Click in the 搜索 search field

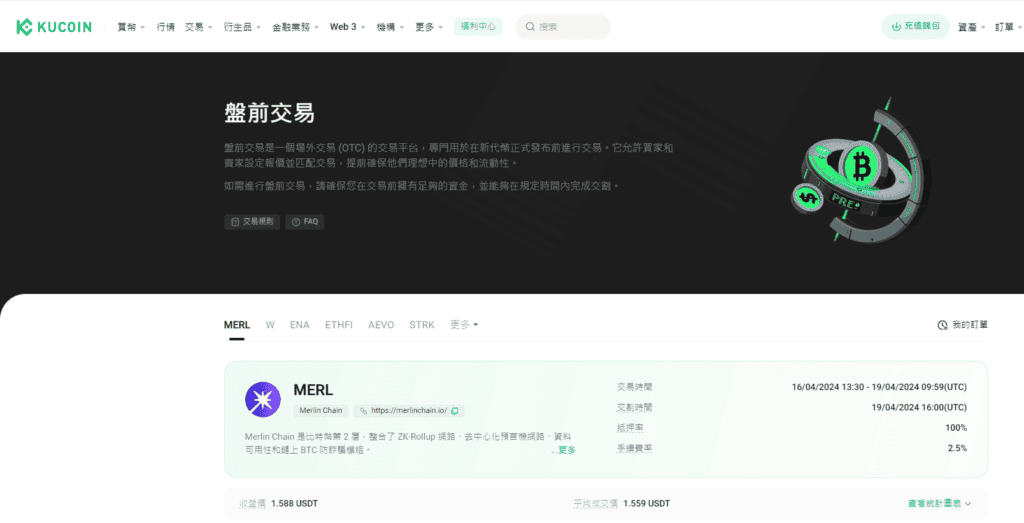pos(570,27)
